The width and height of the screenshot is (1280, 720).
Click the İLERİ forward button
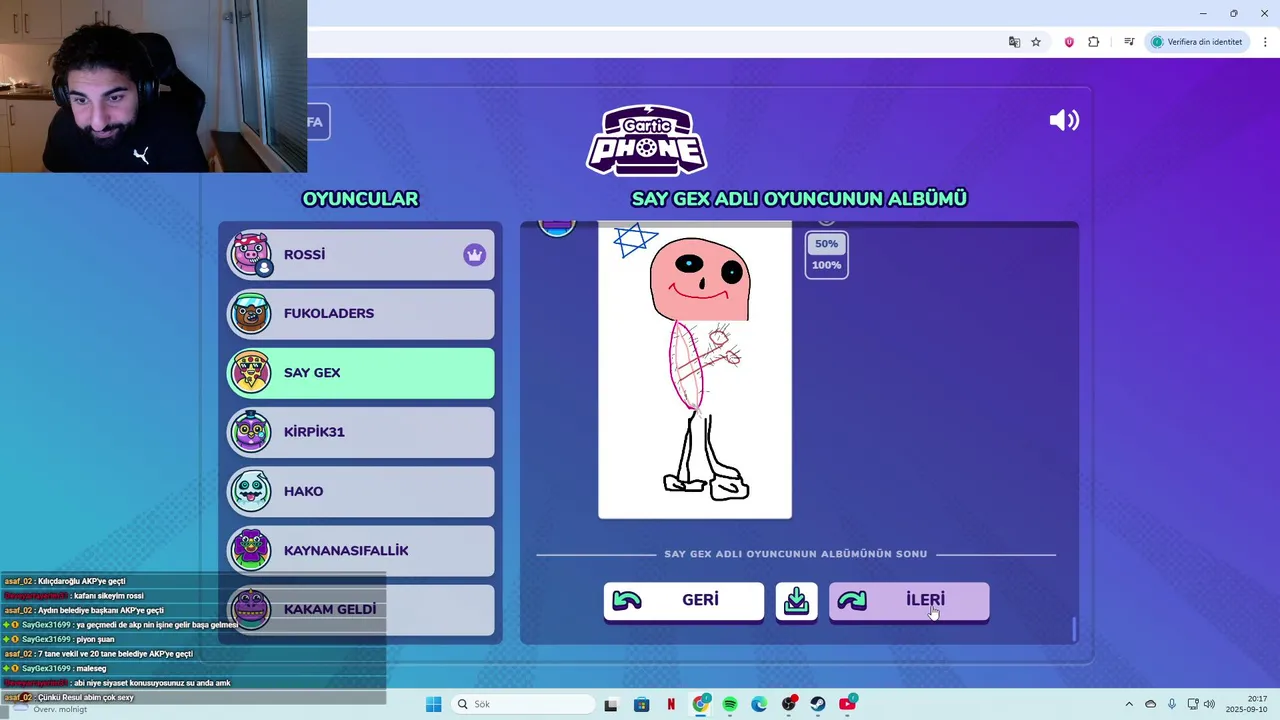tap(909, 601)
